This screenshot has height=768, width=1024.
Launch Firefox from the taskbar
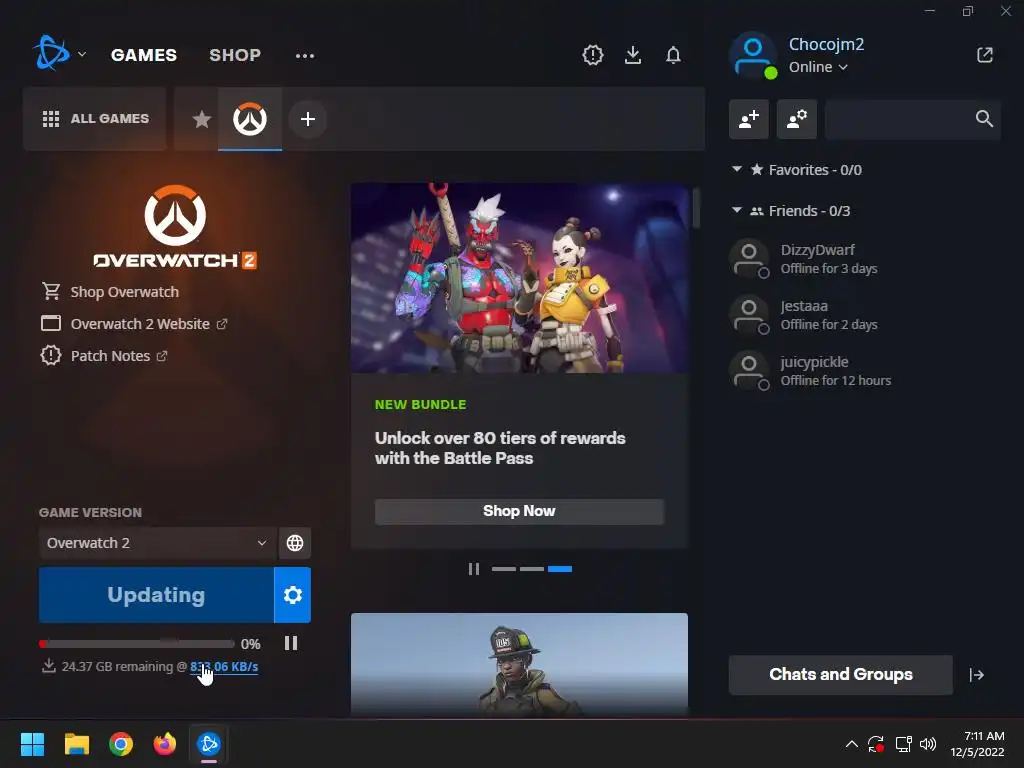tap(165, 744)
